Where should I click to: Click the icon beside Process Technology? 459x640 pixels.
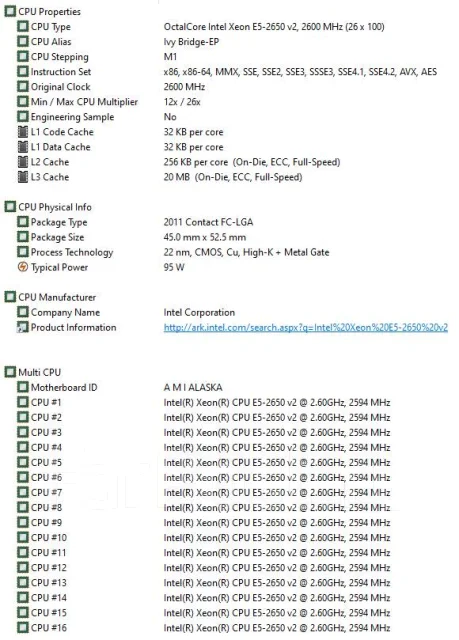[23, 252]
